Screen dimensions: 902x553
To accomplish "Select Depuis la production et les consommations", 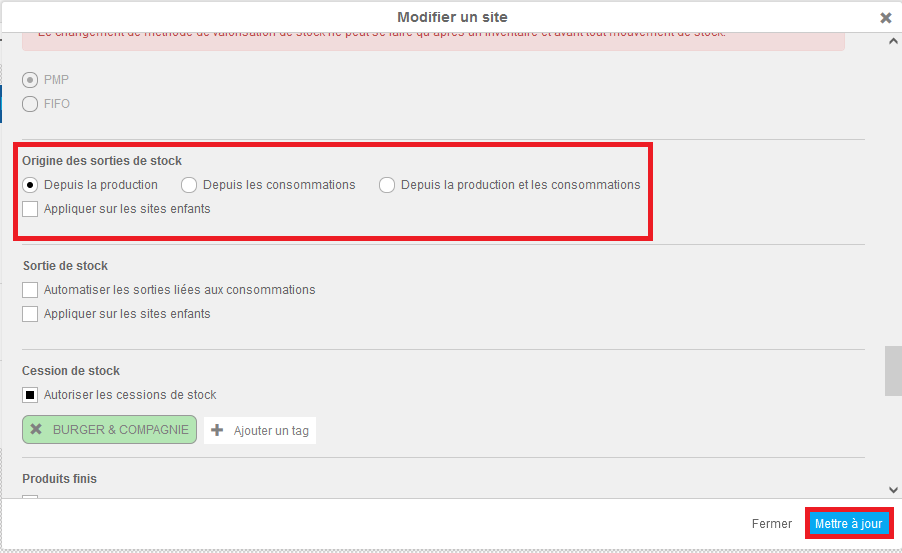I will [387, 185].
